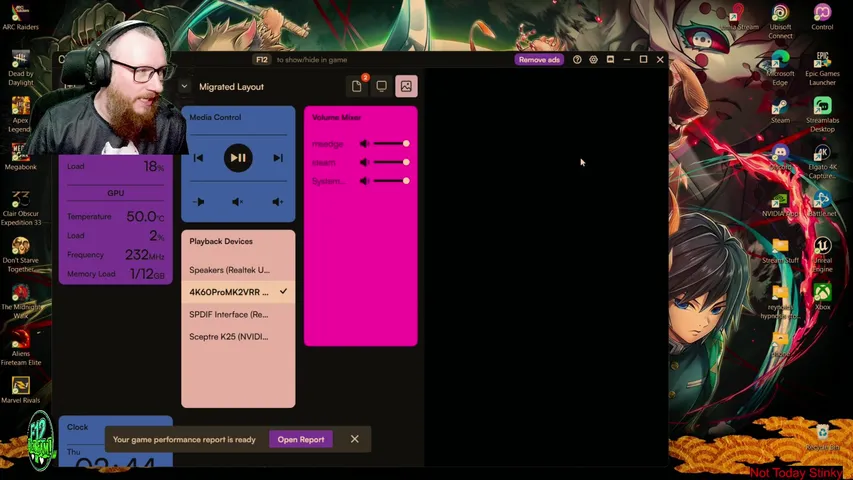Open Elgato 4K Capture shortcut
The width and height of the screenshot is (853, 480).
coord(822,162)
